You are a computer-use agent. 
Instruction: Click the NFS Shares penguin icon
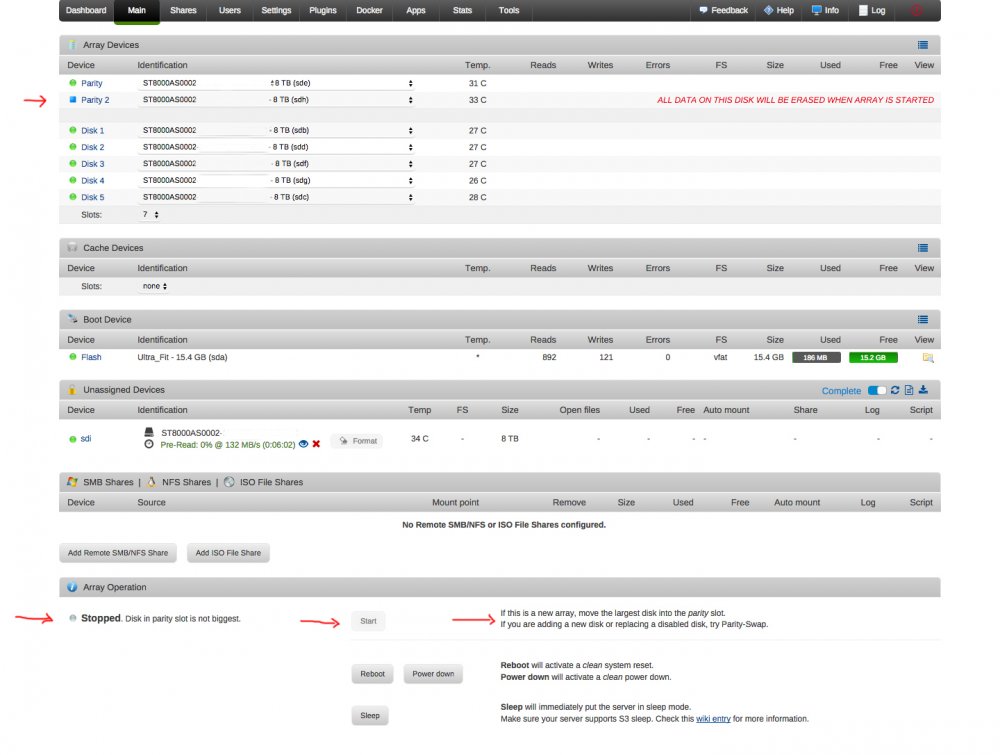(151, 482)
